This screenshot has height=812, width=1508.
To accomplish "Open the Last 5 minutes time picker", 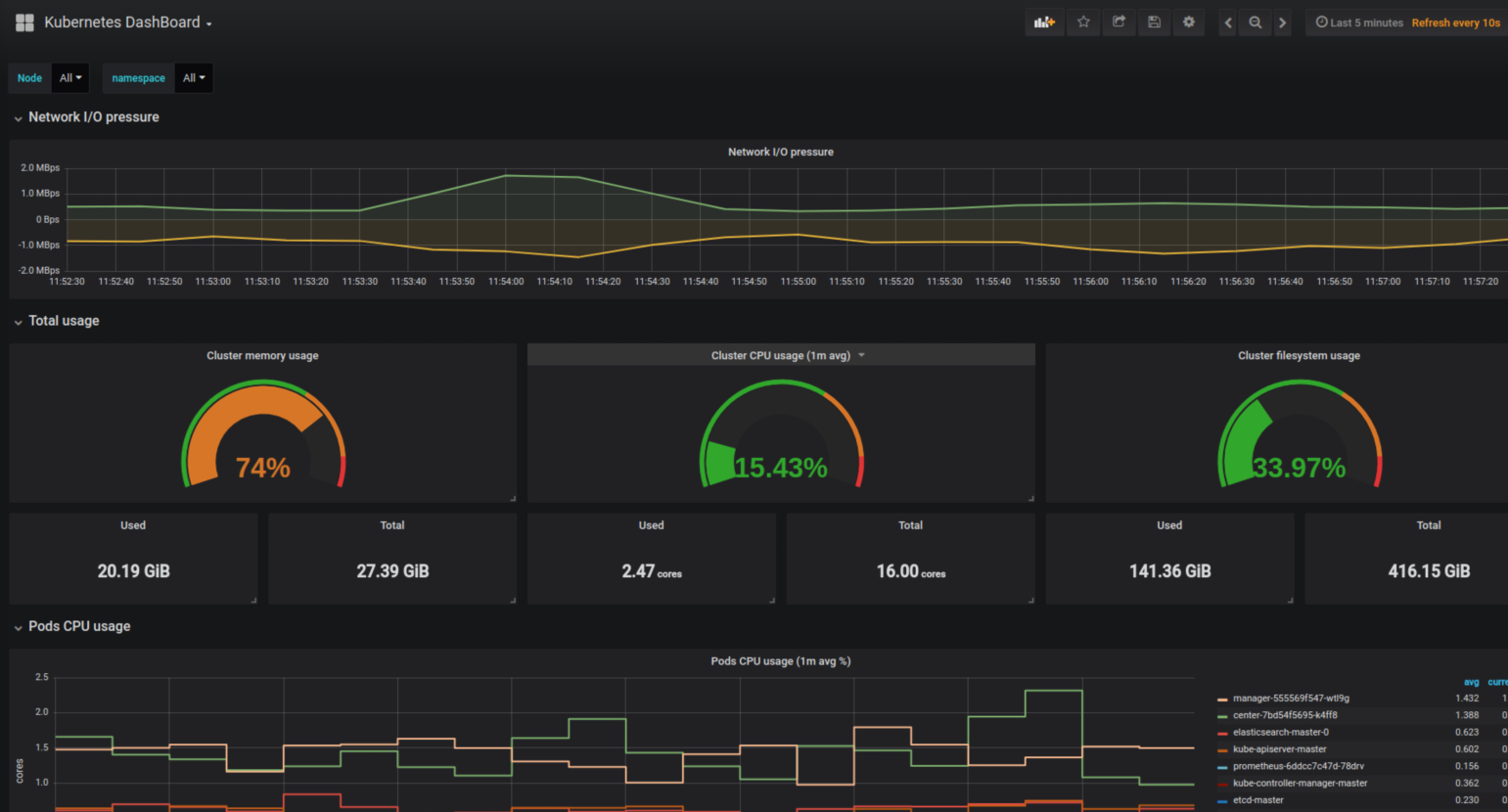I will [1359, 23].
